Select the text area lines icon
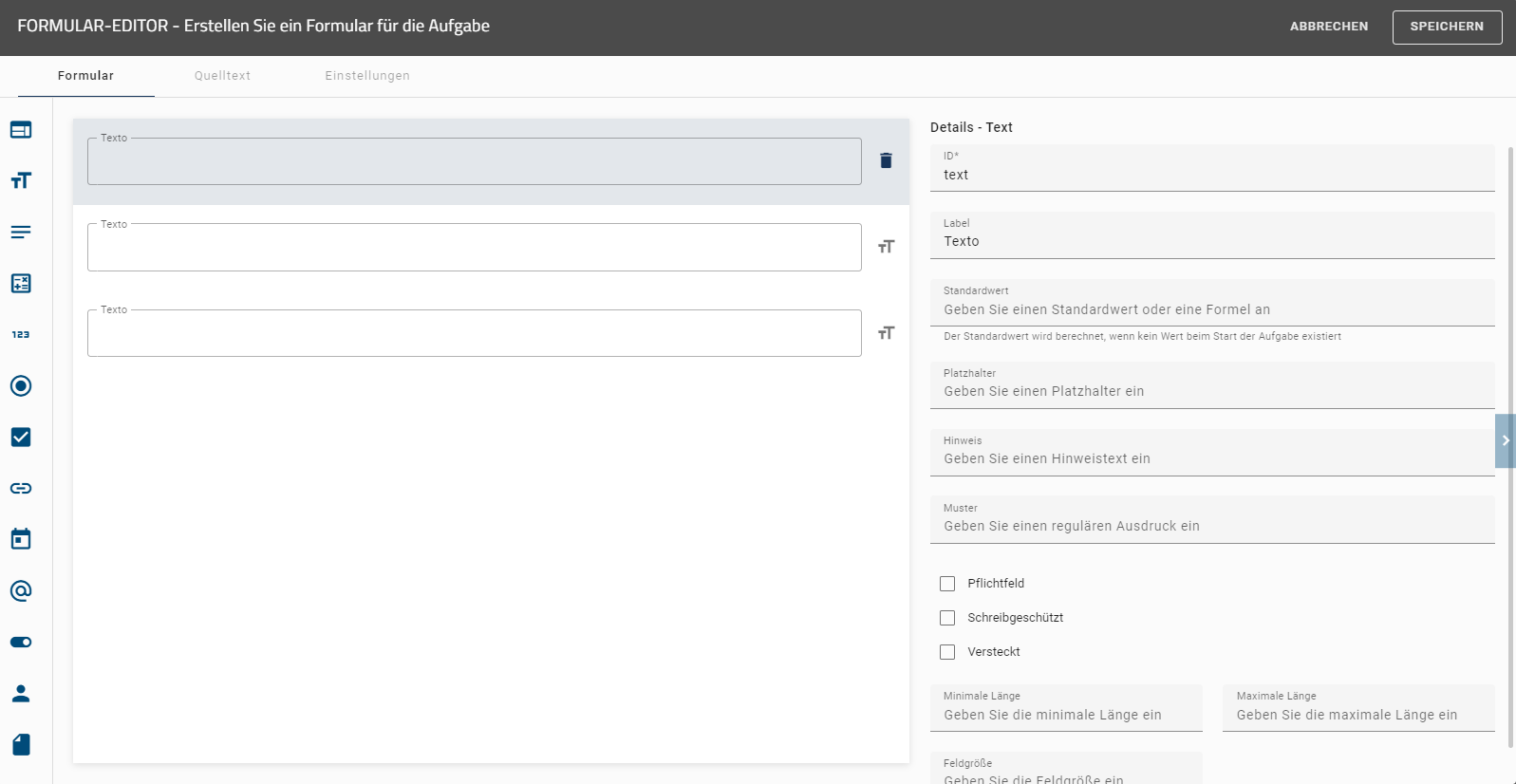The image size is (1516, 784). tap(21, 232)
